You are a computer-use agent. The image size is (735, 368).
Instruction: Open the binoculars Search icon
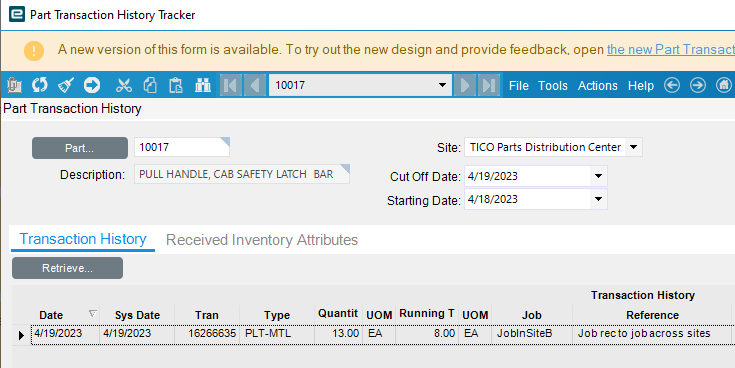[x=202, y=85]
